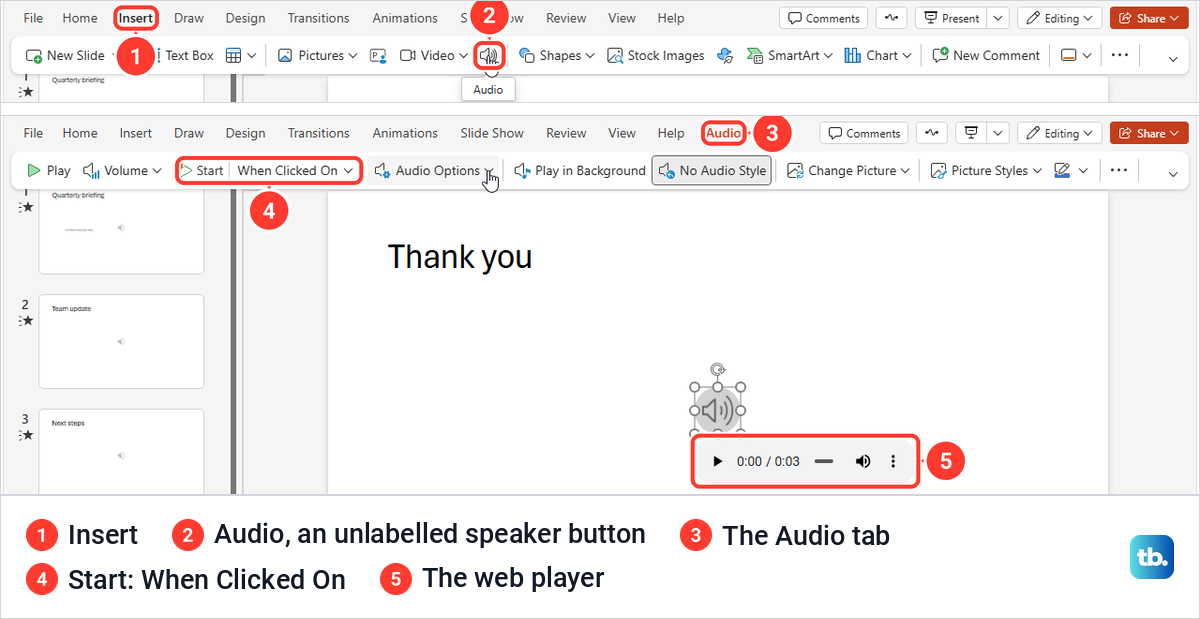Click the Present button in the upper window
Image resolution: width=1200 pixels, height=619 pixels.
pyautogui.click(x=950, y=18)
